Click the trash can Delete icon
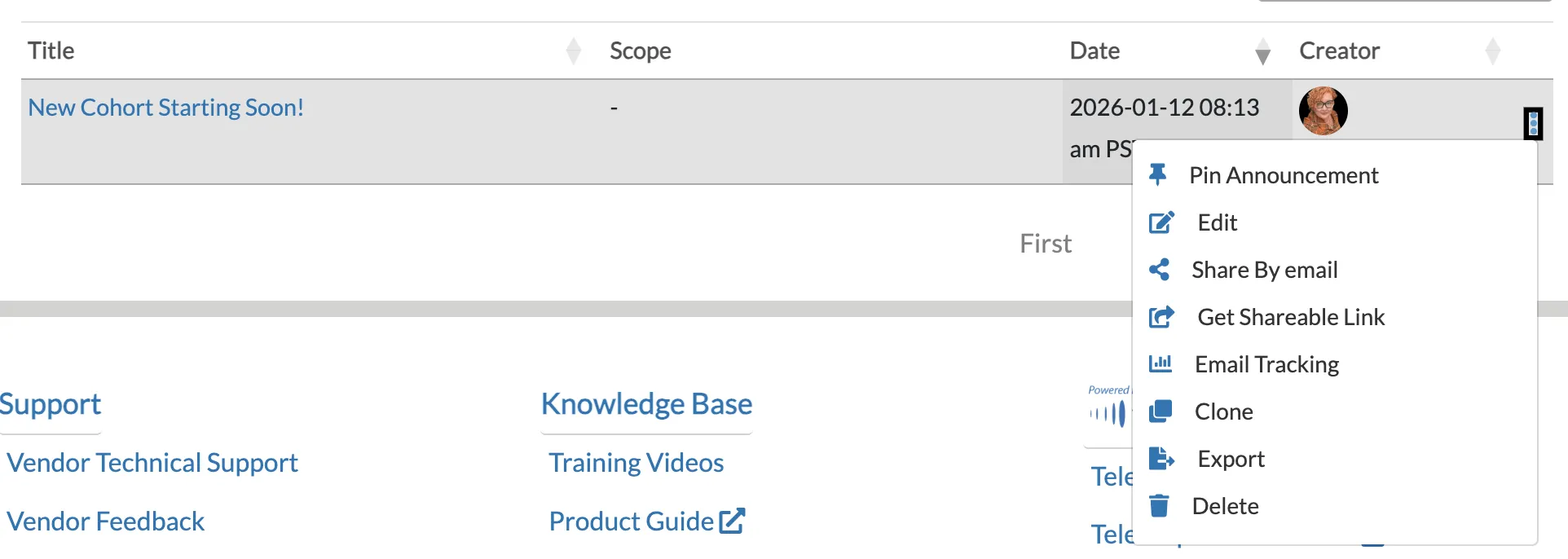 [x=1159, y=506]
